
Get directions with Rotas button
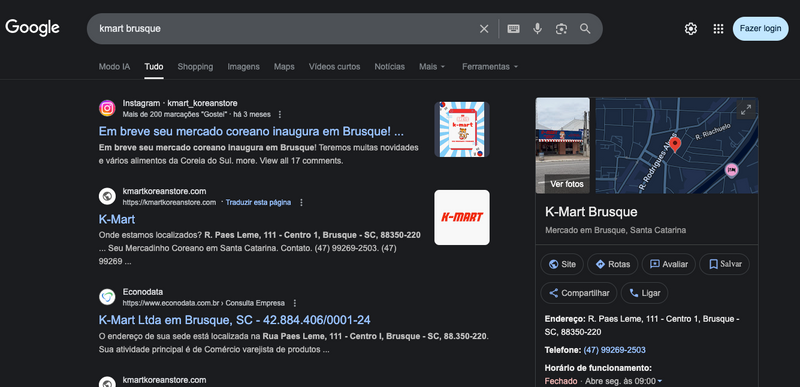pyautogui.click(x=612, y=264)
